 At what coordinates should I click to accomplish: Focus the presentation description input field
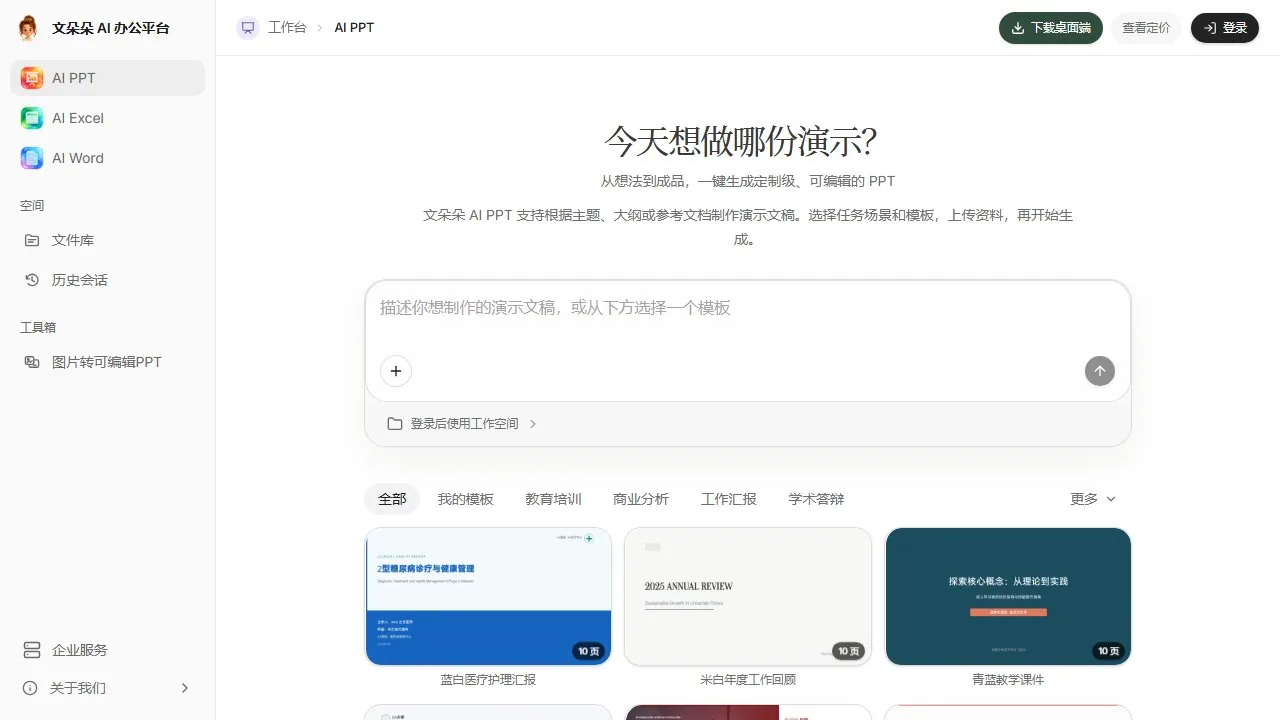pos(748,308)
